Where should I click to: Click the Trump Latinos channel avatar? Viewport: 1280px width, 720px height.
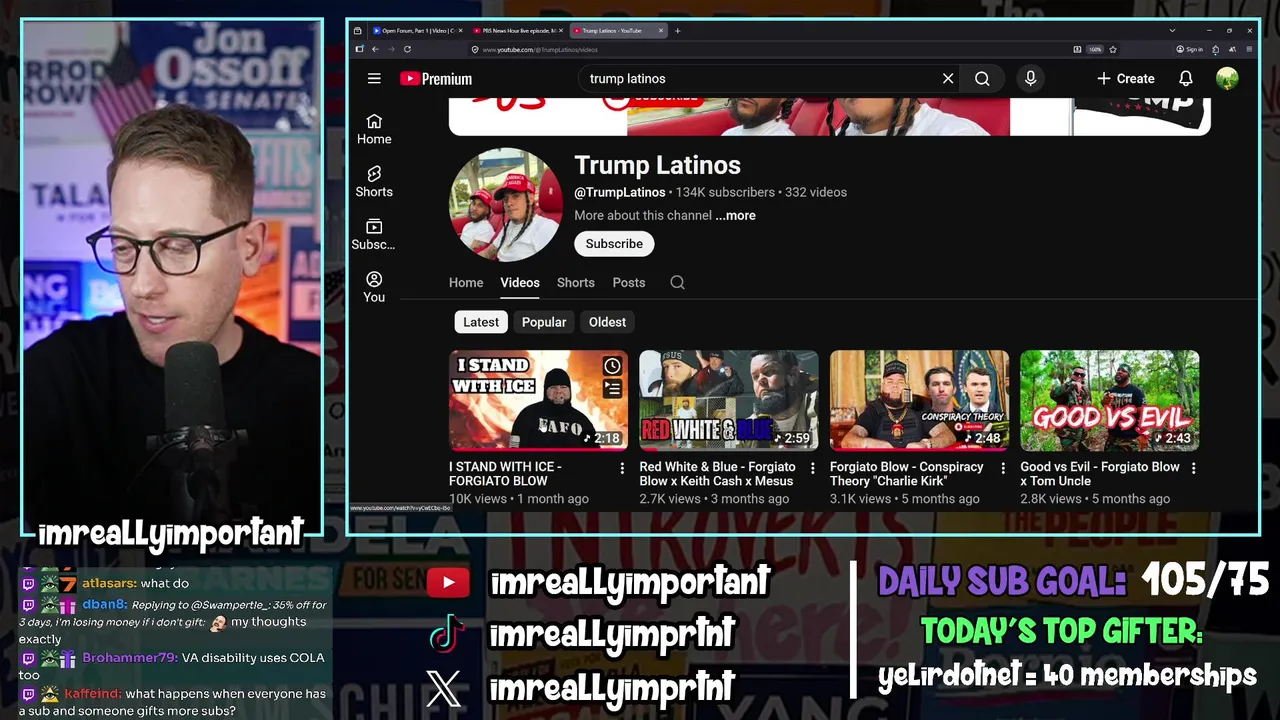(x=505, y=205)
